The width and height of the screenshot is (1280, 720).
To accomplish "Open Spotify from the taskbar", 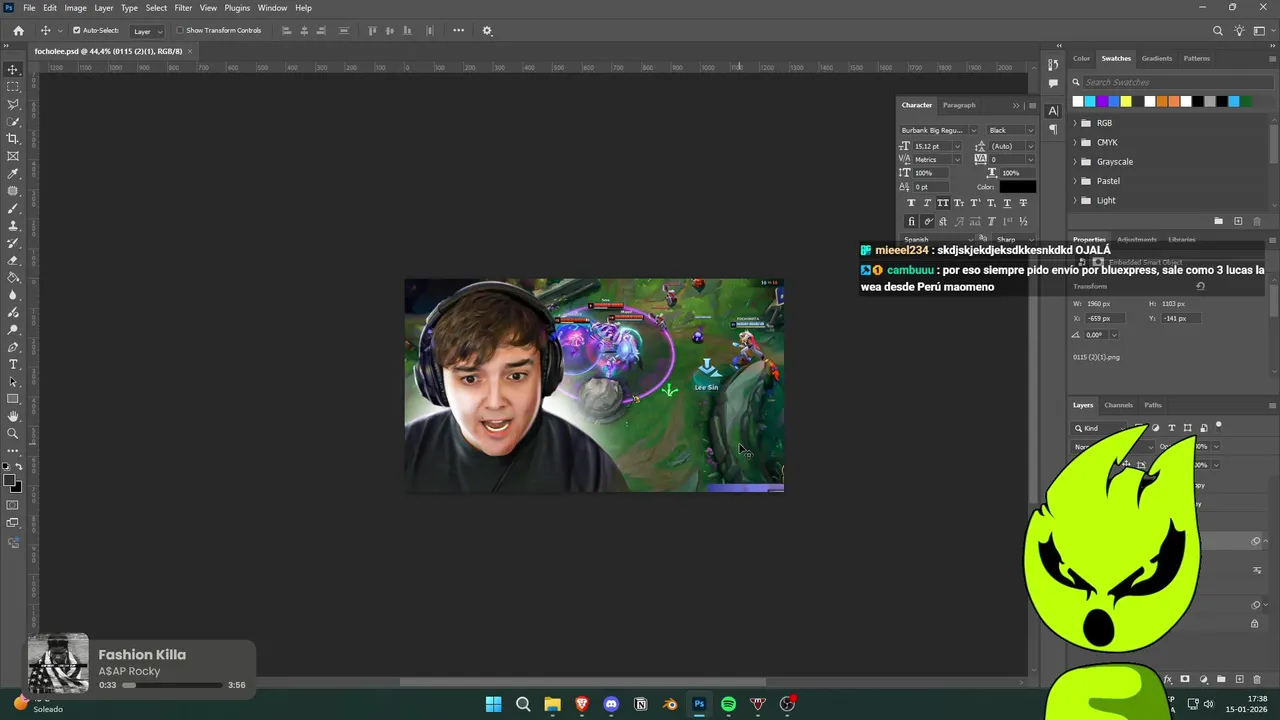I will point(728,704).
